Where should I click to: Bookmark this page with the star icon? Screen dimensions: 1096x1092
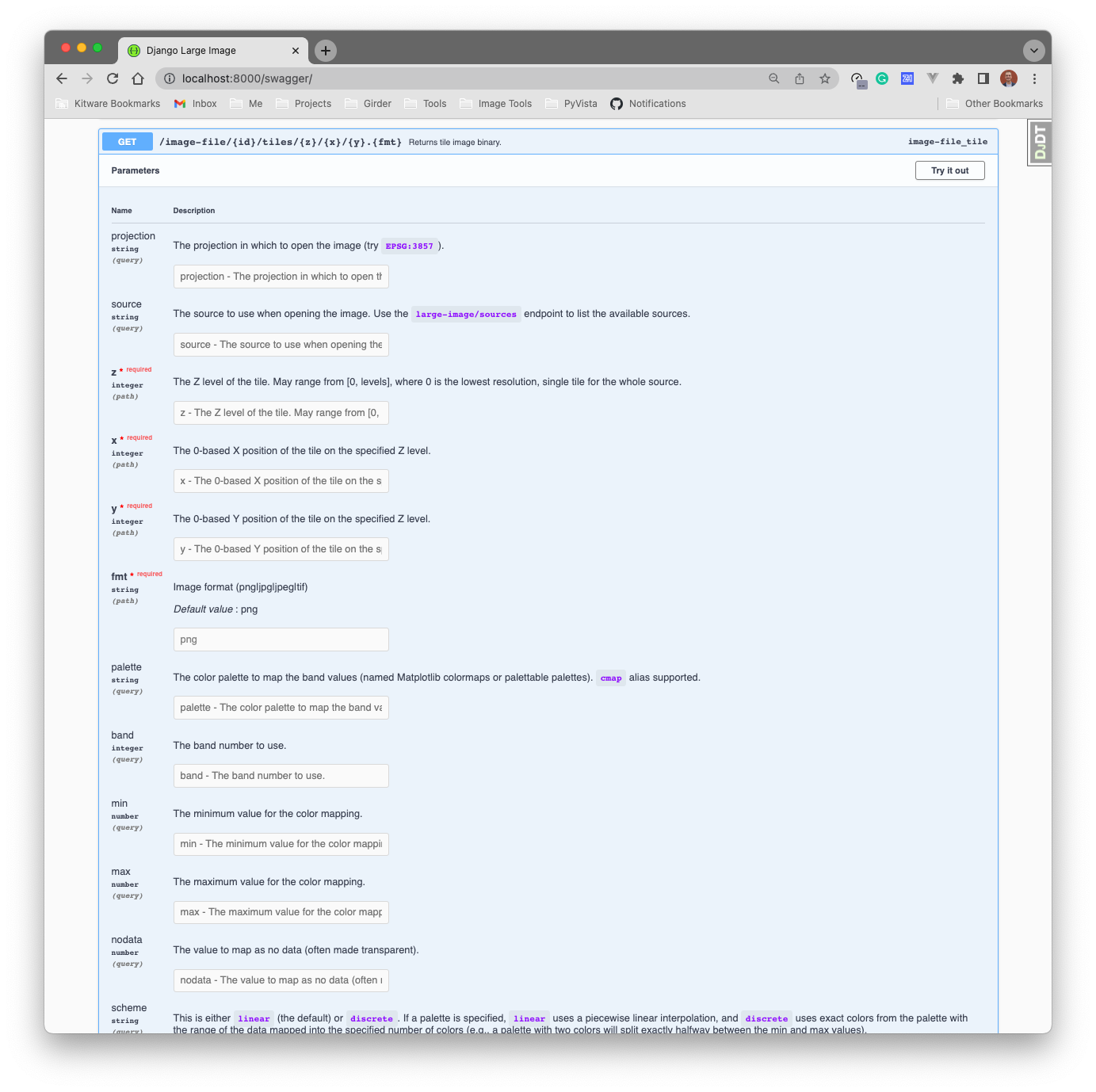[825, 78]
